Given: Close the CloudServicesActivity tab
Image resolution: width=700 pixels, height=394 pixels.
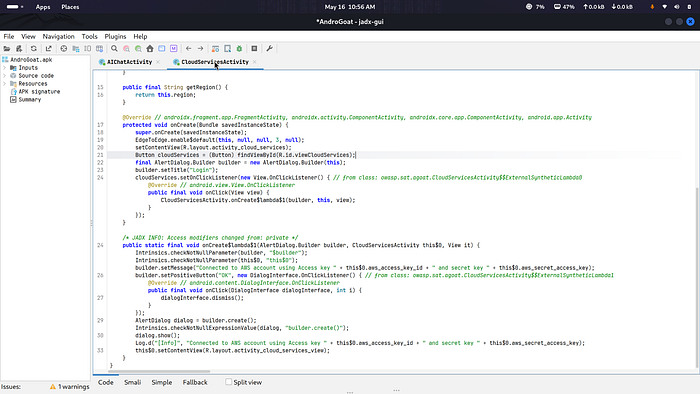Looking at the screenshot, I should click(x=254, y=62).
